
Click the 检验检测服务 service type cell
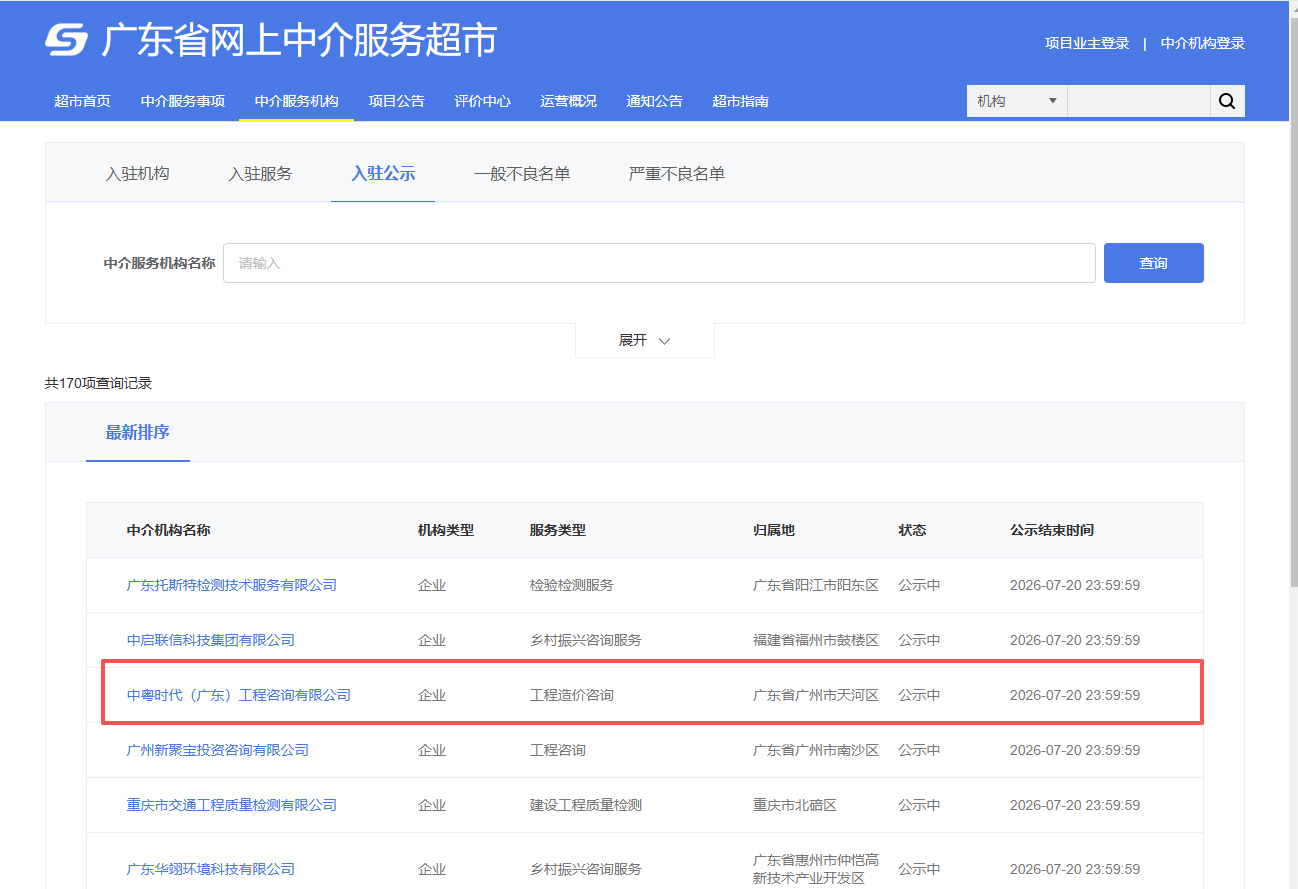coord(572,585)
